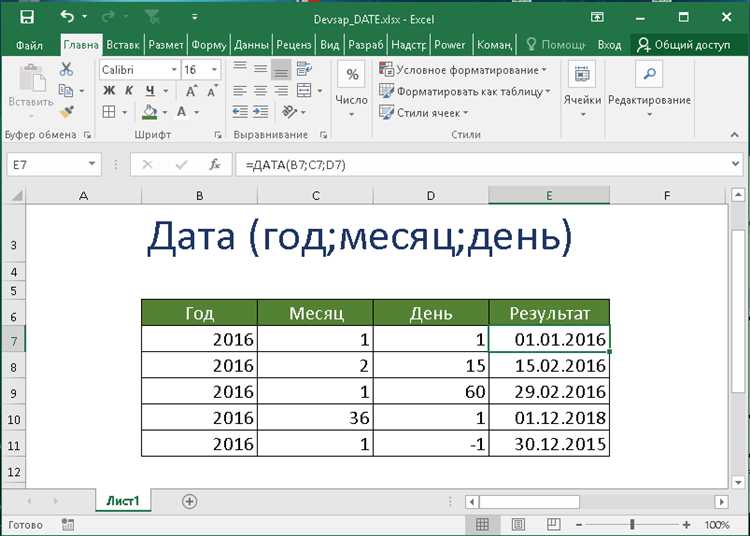
Task: Add a new sheet with plus button
Action: (189, 501)
